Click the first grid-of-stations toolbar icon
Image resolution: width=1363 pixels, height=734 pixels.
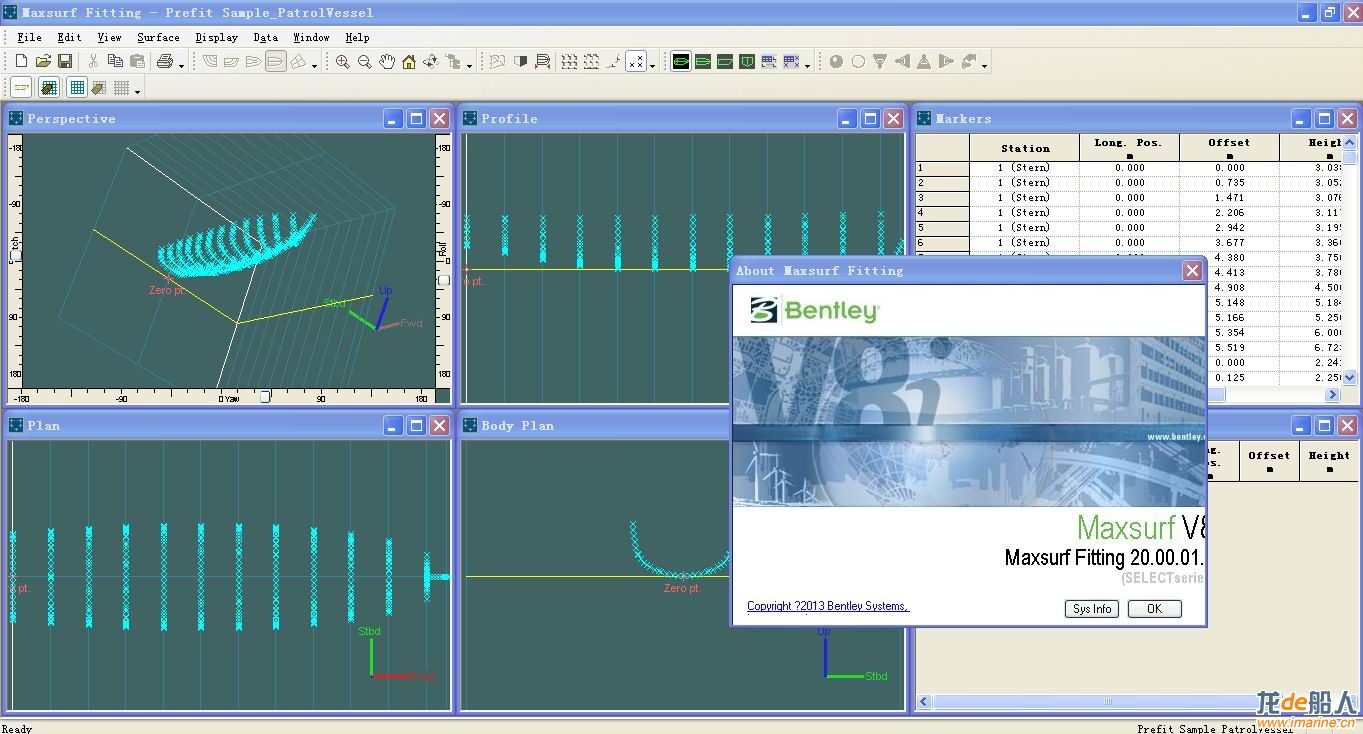[569, 62]
